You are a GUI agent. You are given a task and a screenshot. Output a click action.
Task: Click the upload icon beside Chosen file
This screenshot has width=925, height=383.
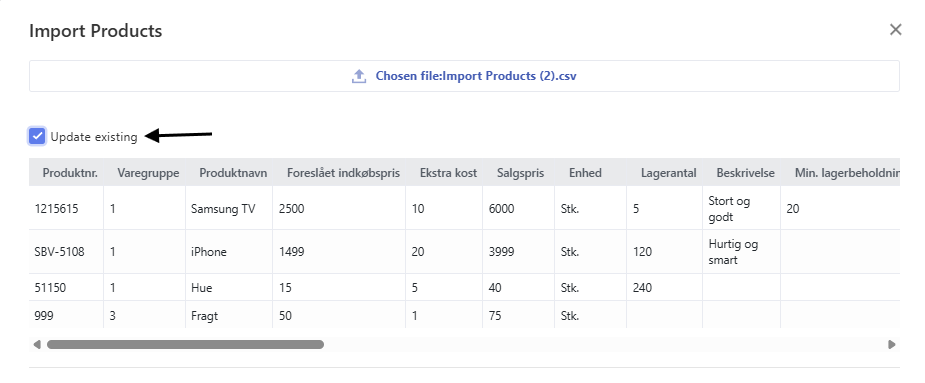[x=359, y=76]
